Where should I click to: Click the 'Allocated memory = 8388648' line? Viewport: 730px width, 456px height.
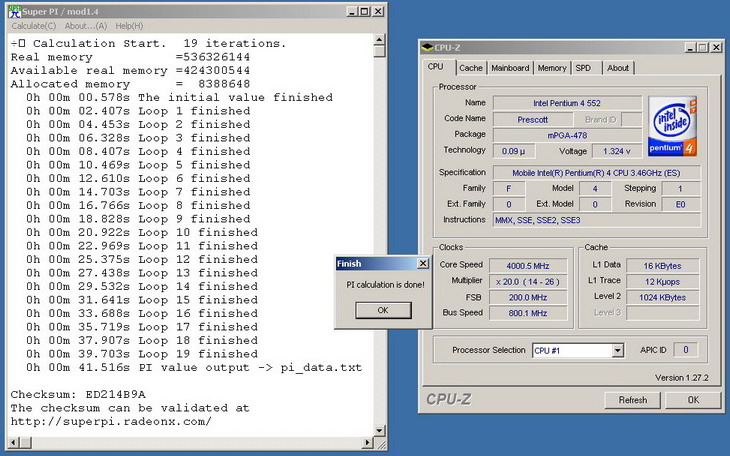(x=130, y=84)
